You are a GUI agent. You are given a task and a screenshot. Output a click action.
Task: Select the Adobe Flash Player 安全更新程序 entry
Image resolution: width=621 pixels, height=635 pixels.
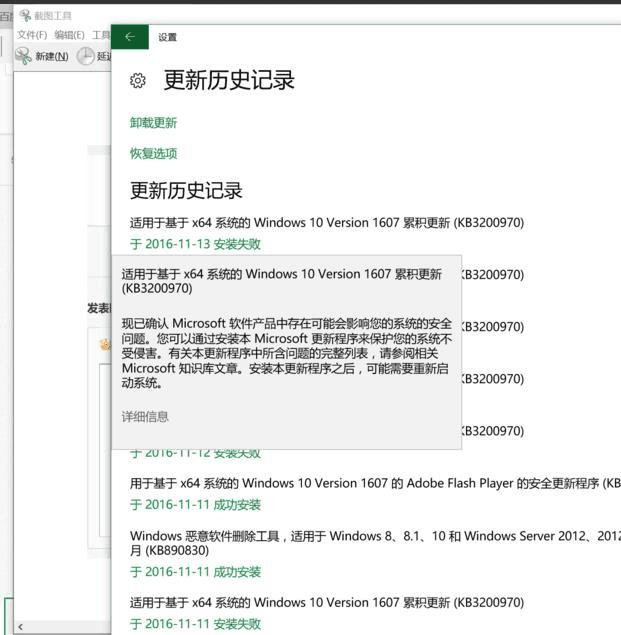(x=375, y=483)
